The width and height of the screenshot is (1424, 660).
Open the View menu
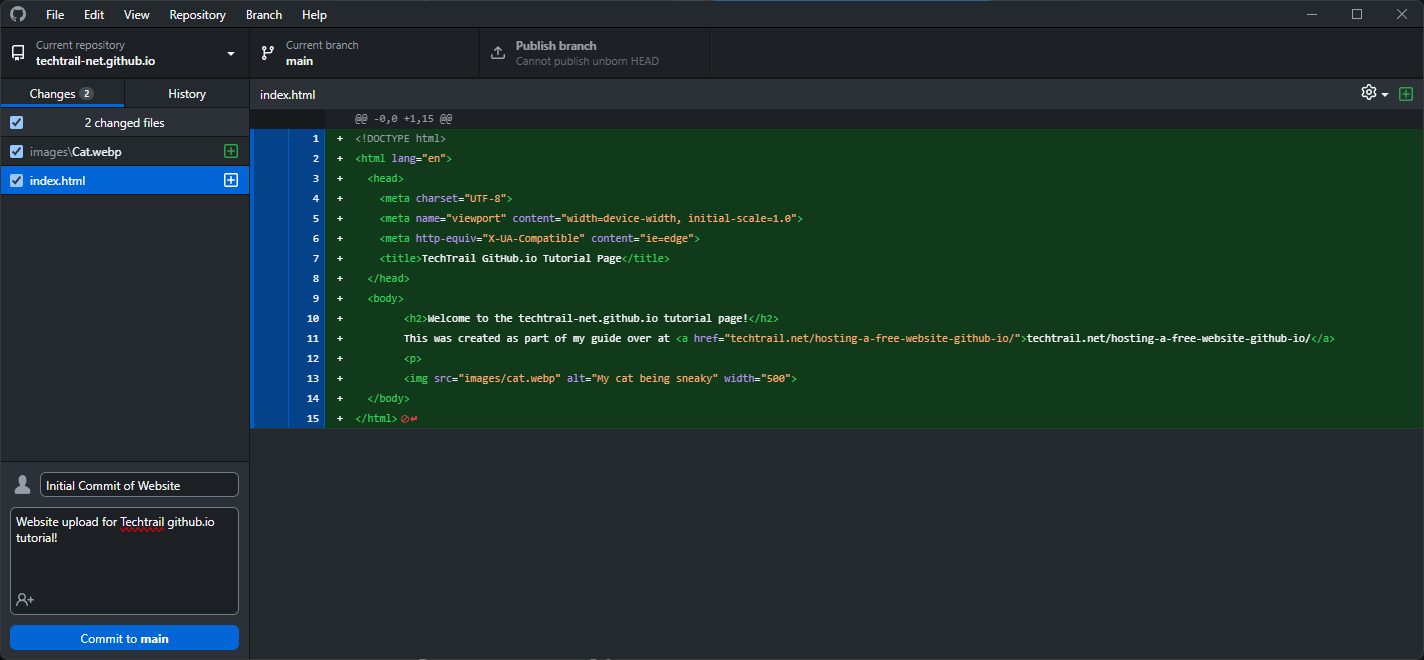click(x=137, y=14)
